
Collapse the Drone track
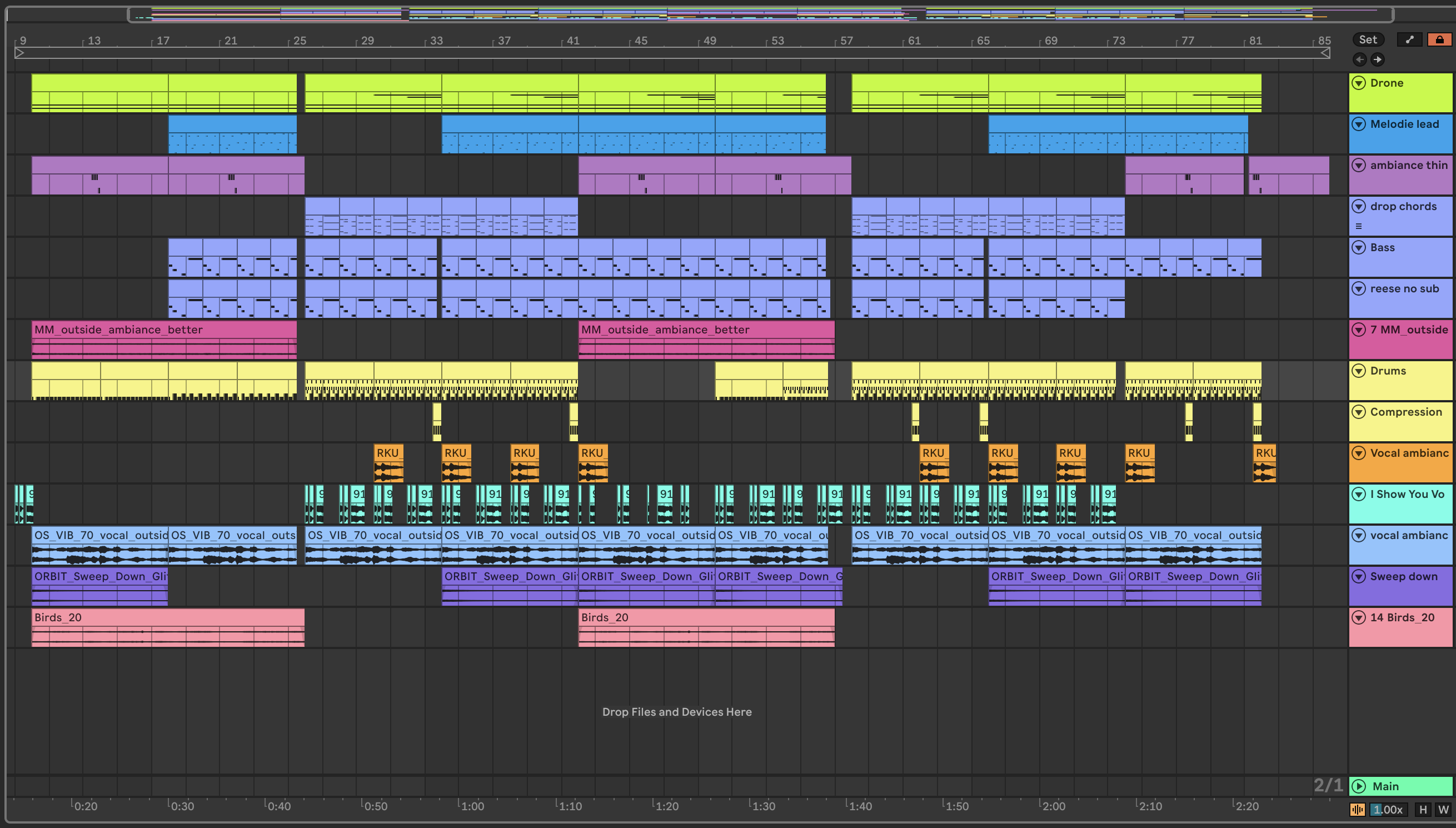pyautogui.click(x=1359, y=83)
